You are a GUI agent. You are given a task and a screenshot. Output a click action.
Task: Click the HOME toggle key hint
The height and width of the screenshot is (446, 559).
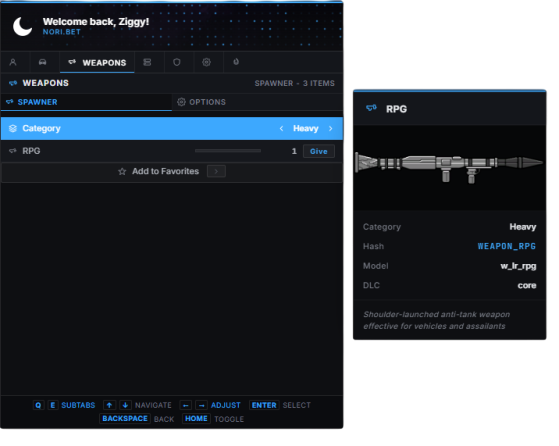[x=196, y=419]
